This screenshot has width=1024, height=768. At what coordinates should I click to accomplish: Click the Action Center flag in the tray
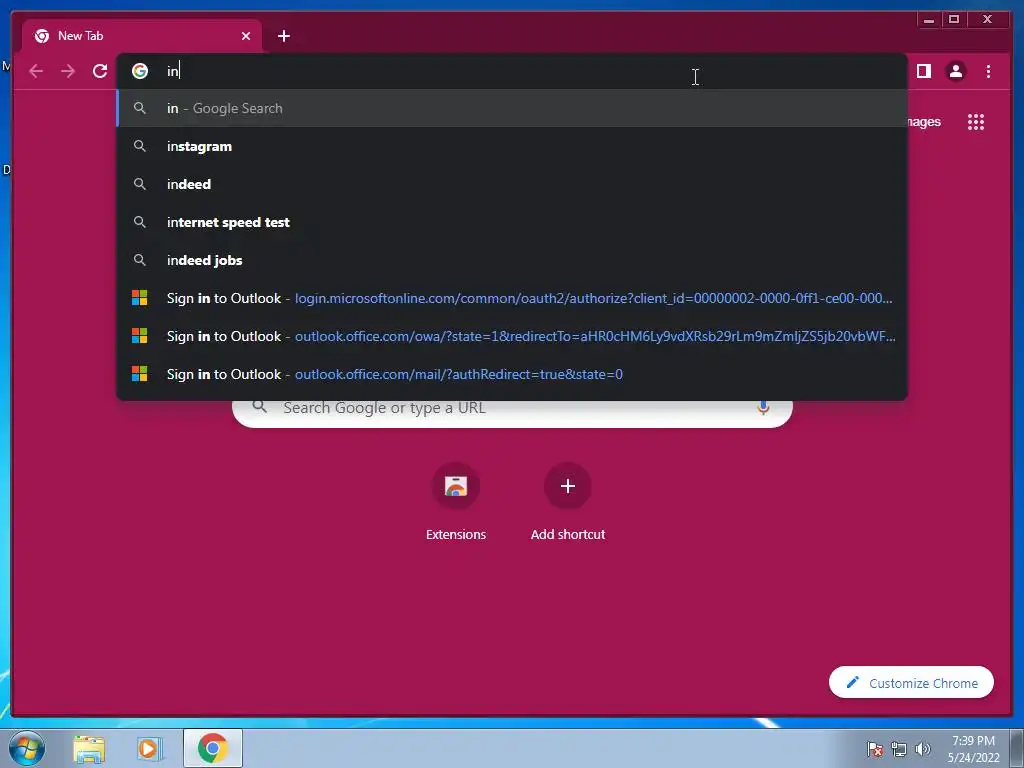(x=875, y=749)
